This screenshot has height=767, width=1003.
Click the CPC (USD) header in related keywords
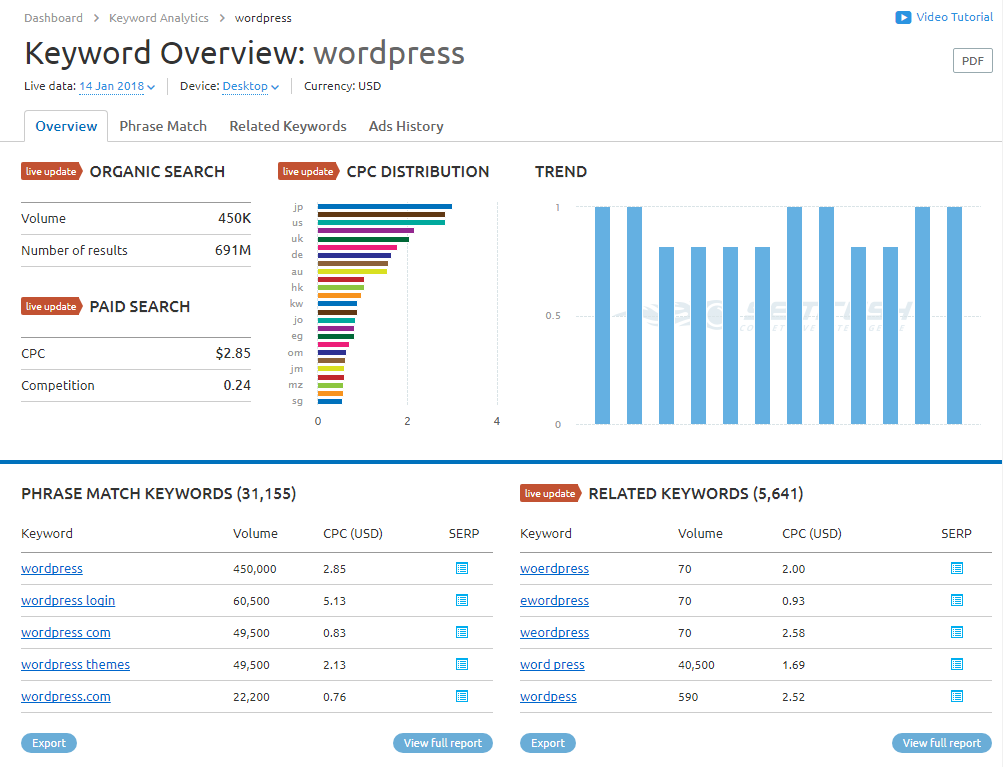[812, 534]
